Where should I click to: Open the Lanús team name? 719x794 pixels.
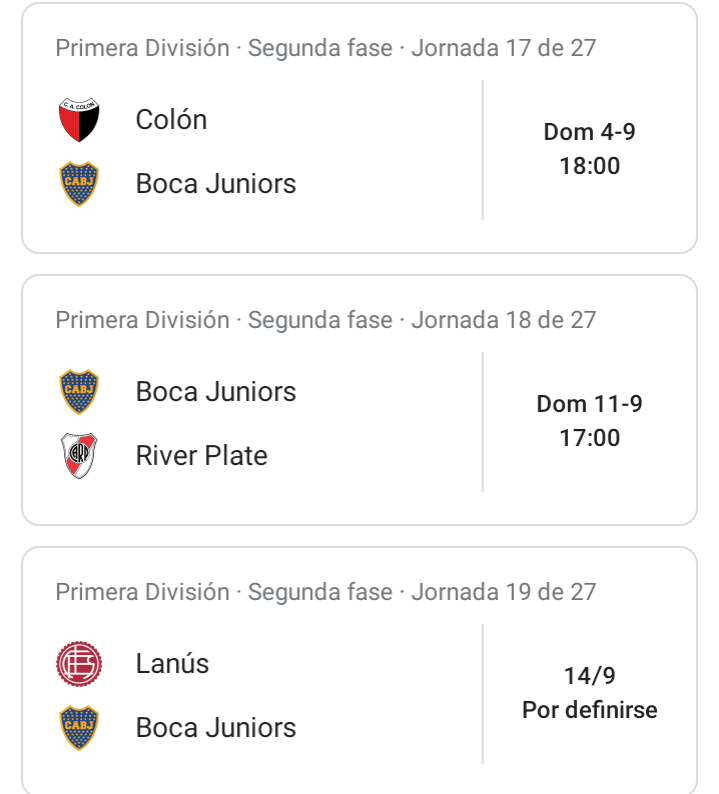(172, 663)
